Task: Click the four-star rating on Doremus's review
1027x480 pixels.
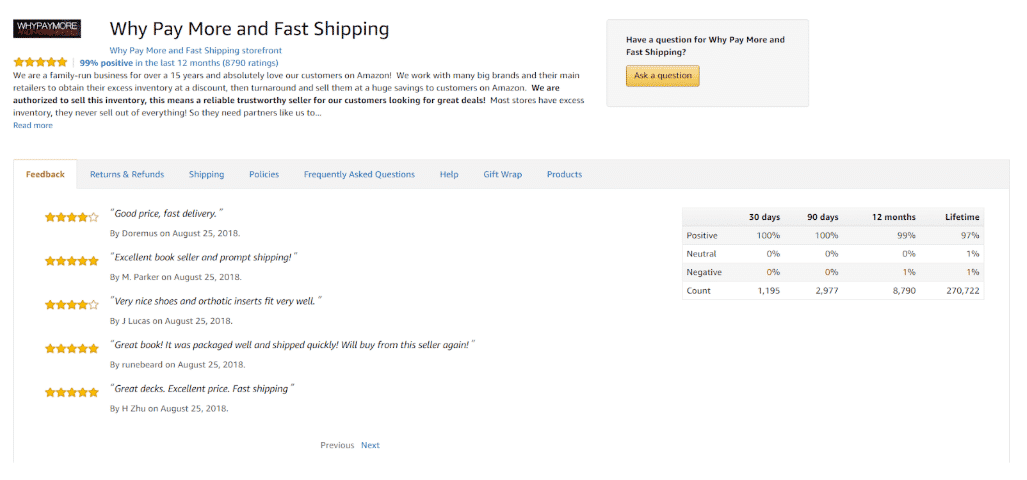Action: click(x=71, y=217)
